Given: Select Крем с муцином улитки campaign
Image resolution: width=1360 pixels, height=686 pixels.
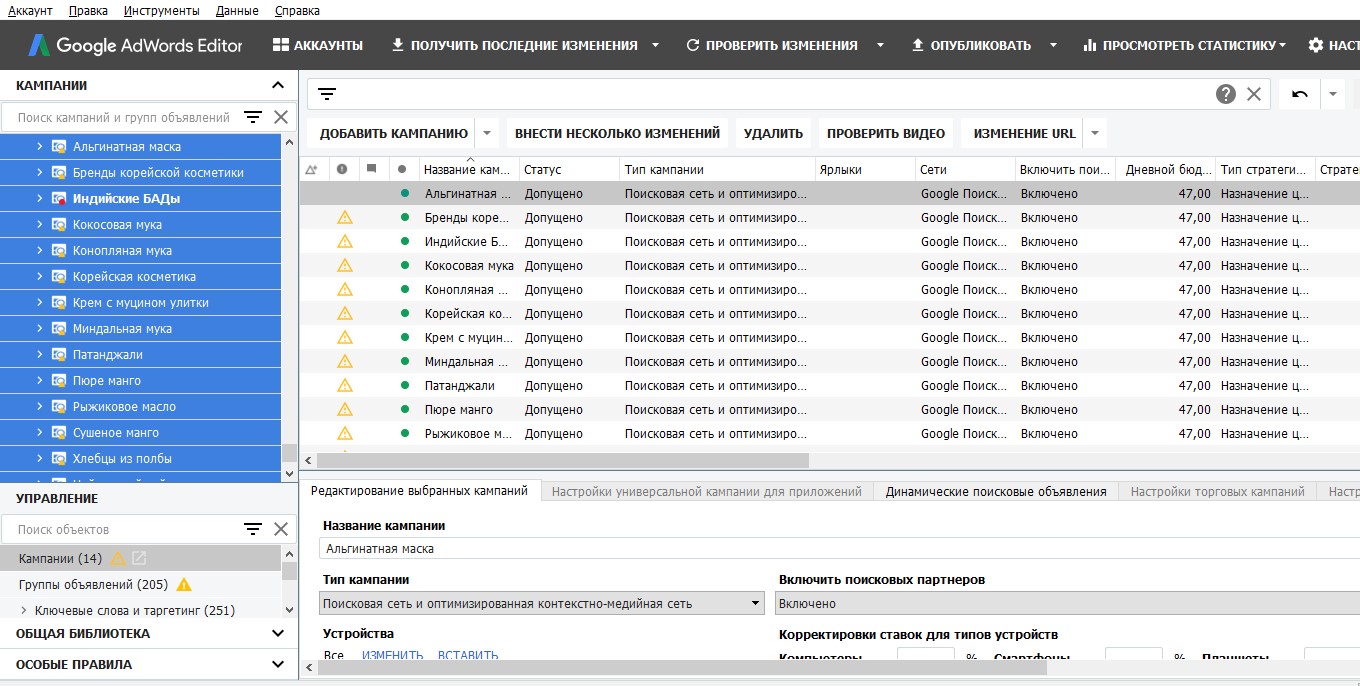Looking at the screenshot, I should click(x=140, y=302).
